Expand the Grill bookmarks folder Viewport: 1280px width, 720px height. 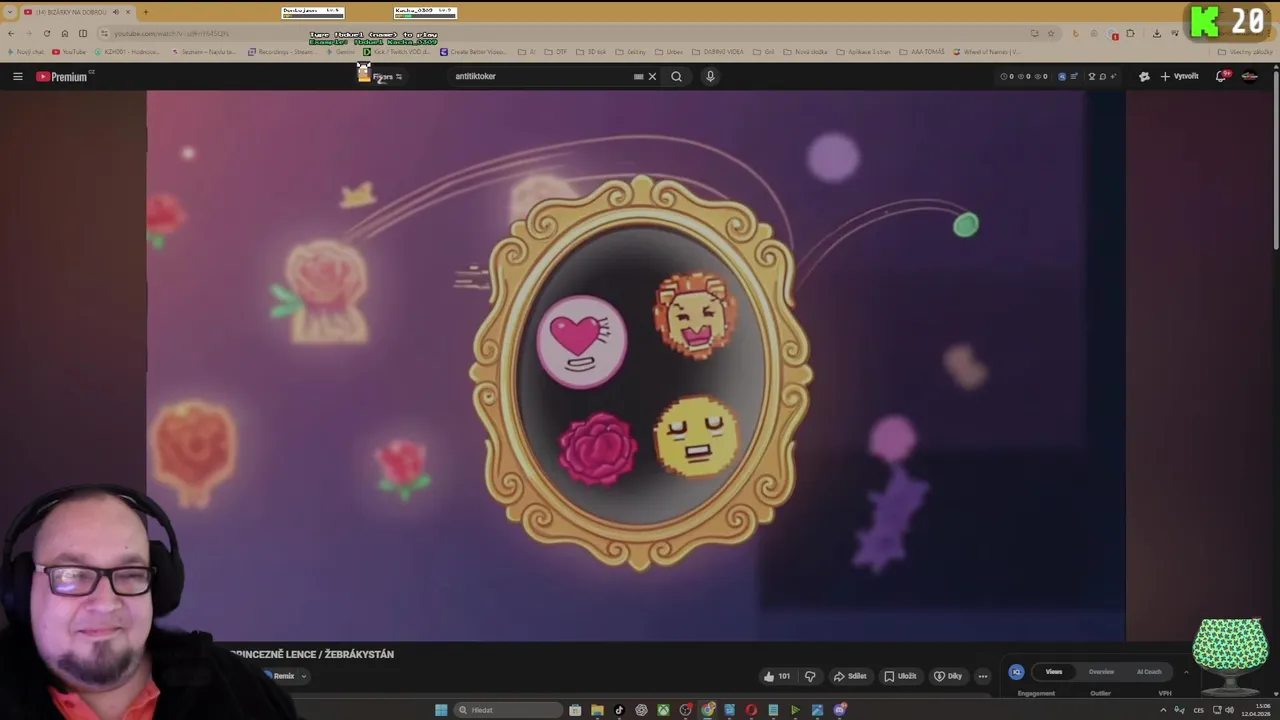(x=764, y=52)
